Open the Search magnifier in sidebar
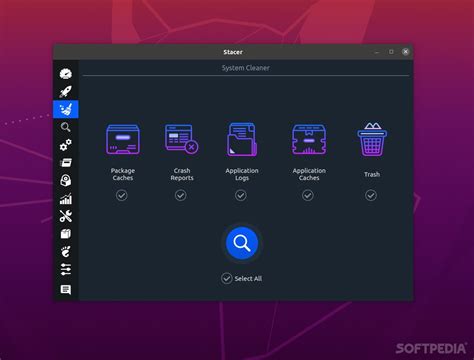The width and height of the screenshot is (474, 360). (66, 127)
